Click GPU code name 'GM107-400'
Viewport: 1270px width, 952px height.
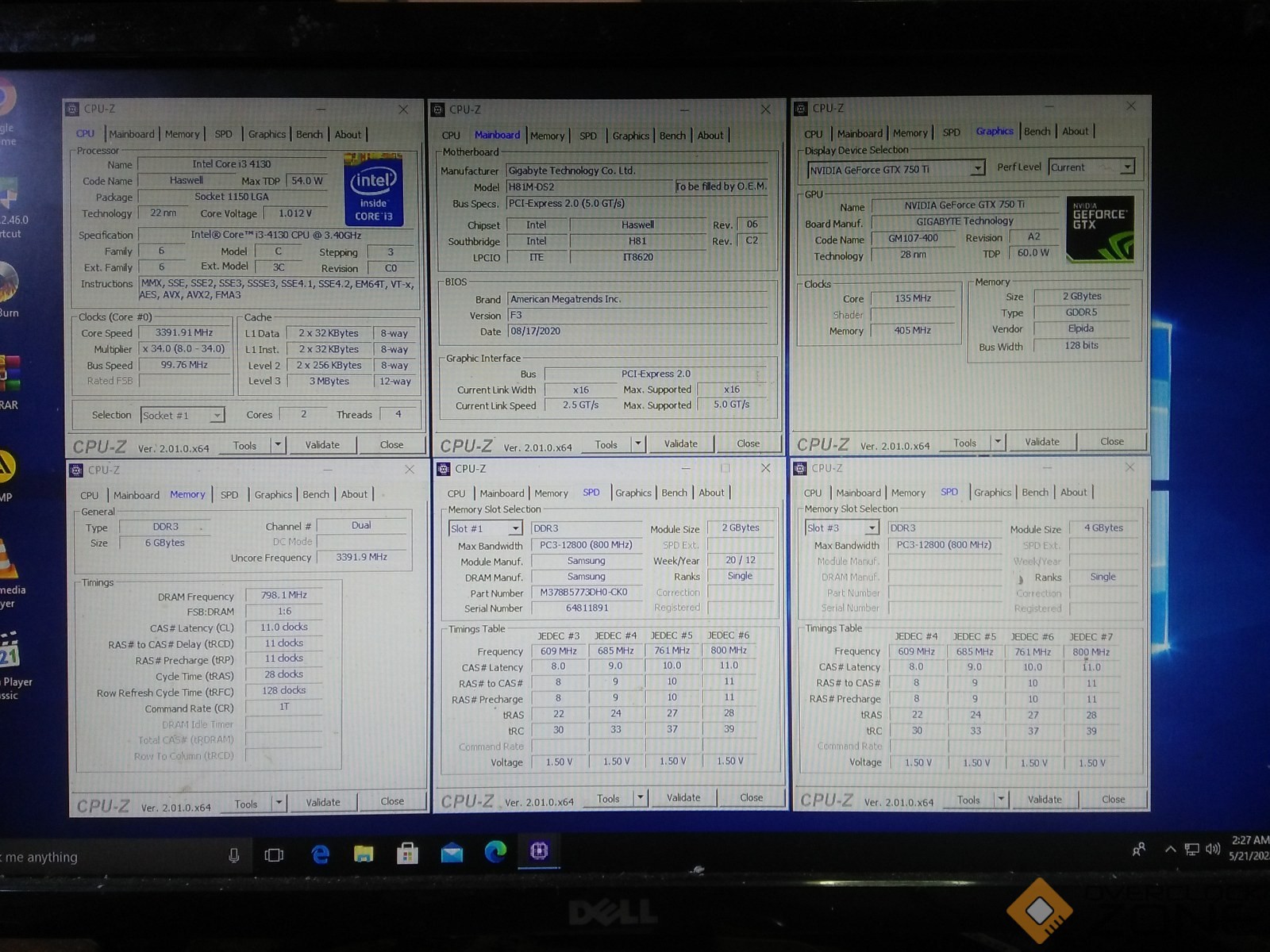pyautogui.click(x=913, y=238)
